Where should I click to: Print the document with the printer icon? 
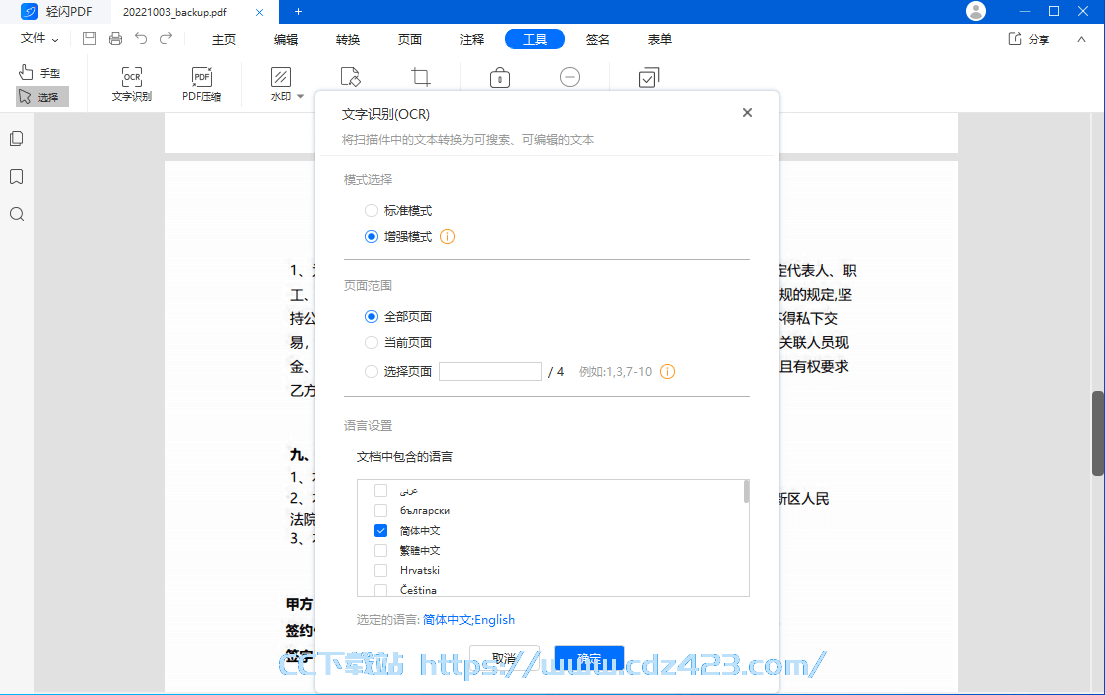pyautogui.click(x=116, y=39)
